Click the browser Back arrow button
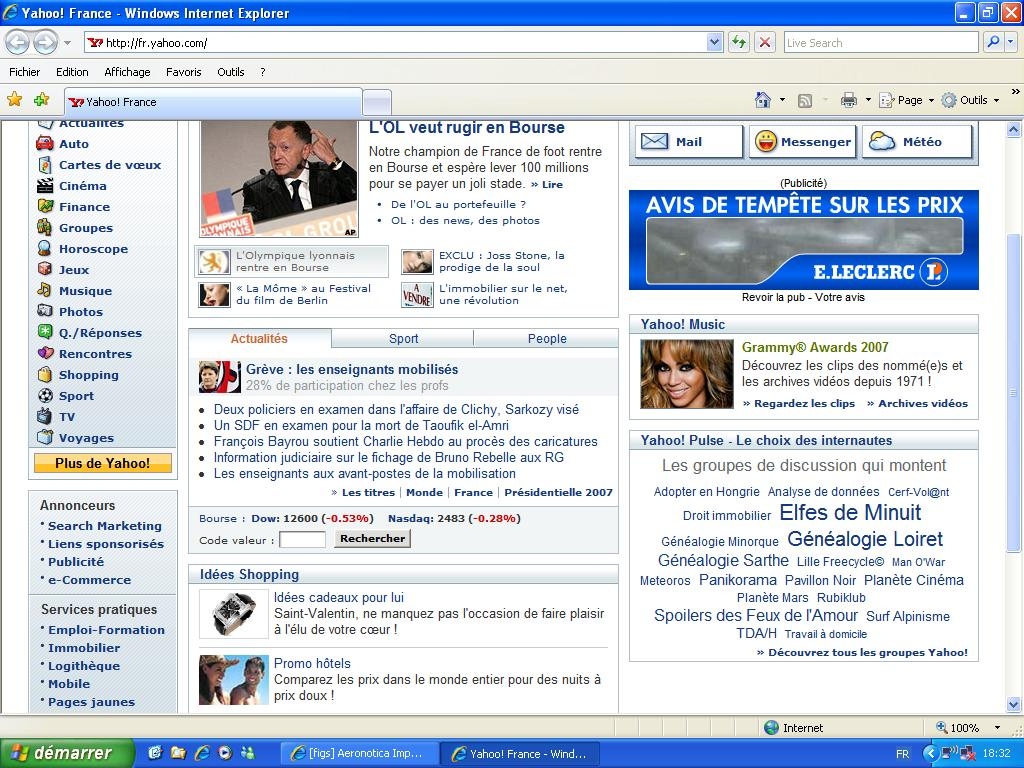Screen dimensions: 1024x768 click(18, 42)
